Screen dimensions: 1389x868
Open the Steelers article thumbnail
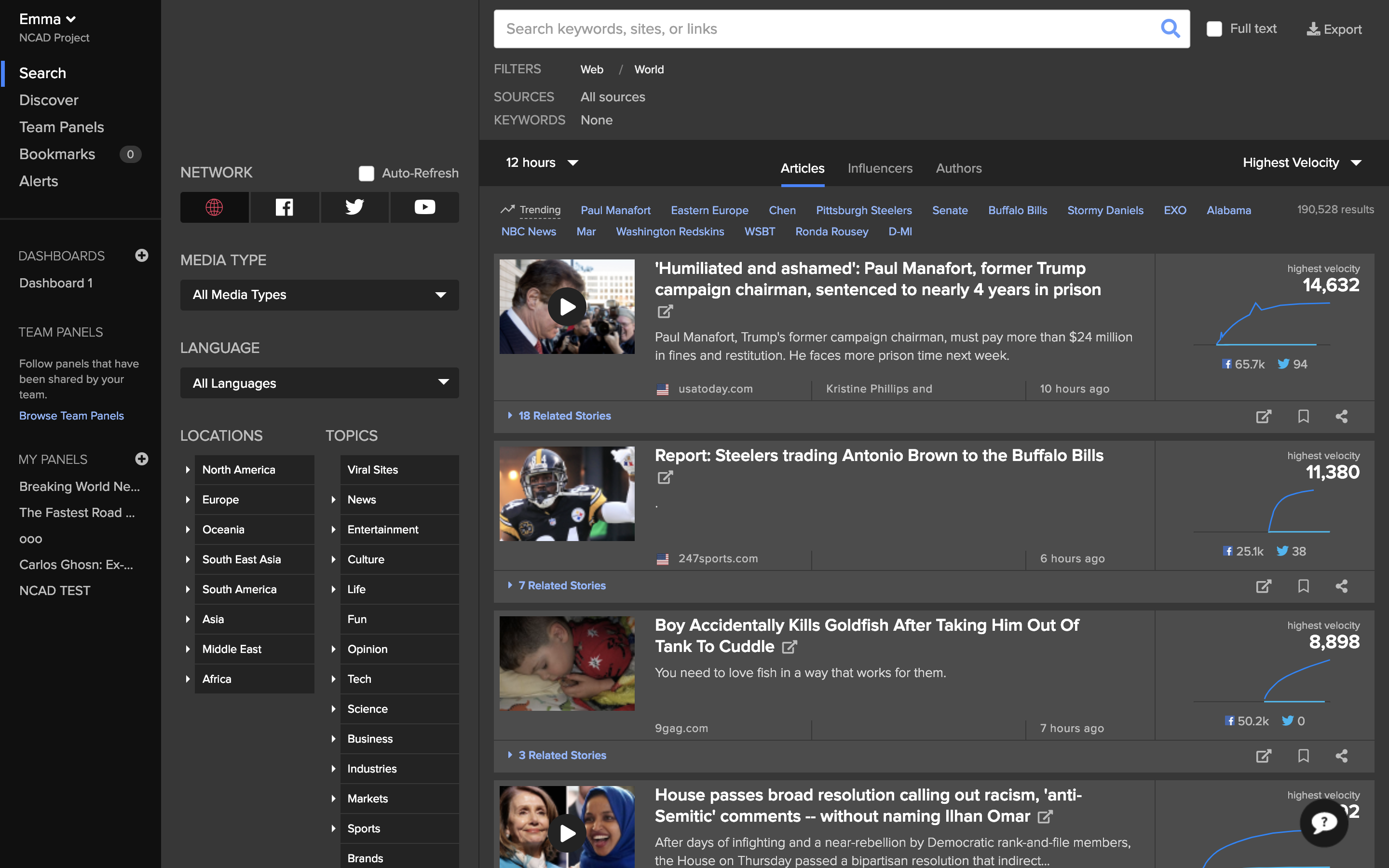coord(567,494)
